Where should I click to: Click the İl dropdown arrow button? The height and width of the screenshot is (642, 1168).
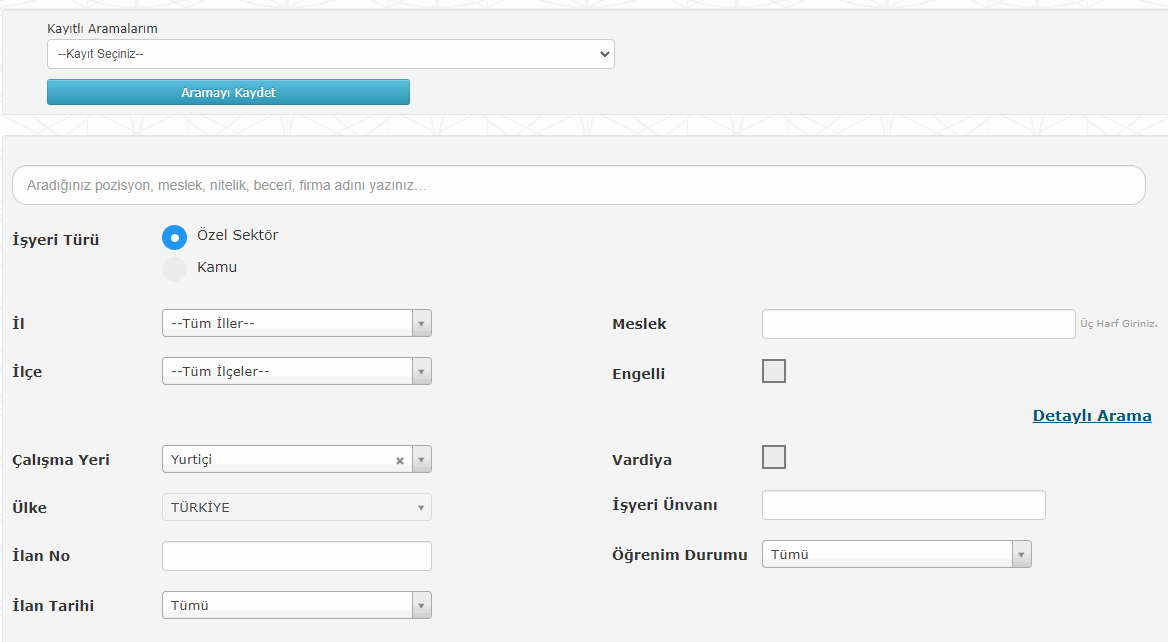click(x=421, y=323)
